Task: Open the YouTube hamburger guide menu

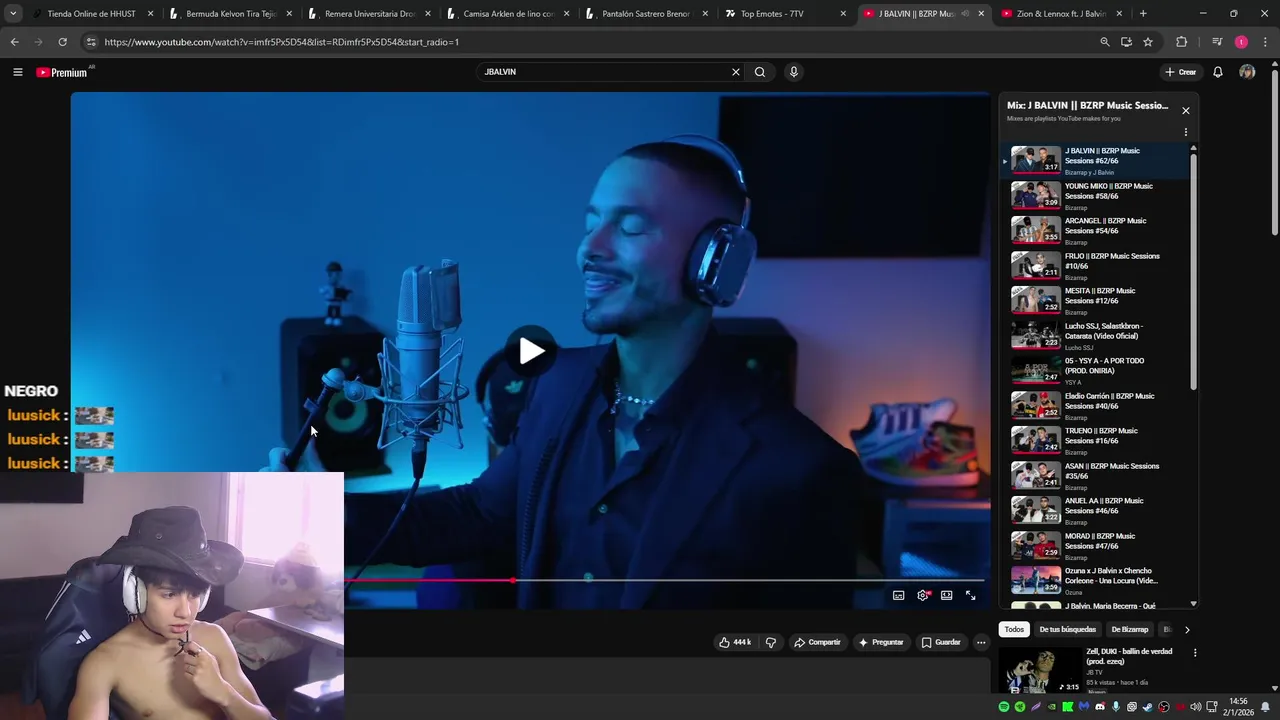Action: (x=17, y=72)
